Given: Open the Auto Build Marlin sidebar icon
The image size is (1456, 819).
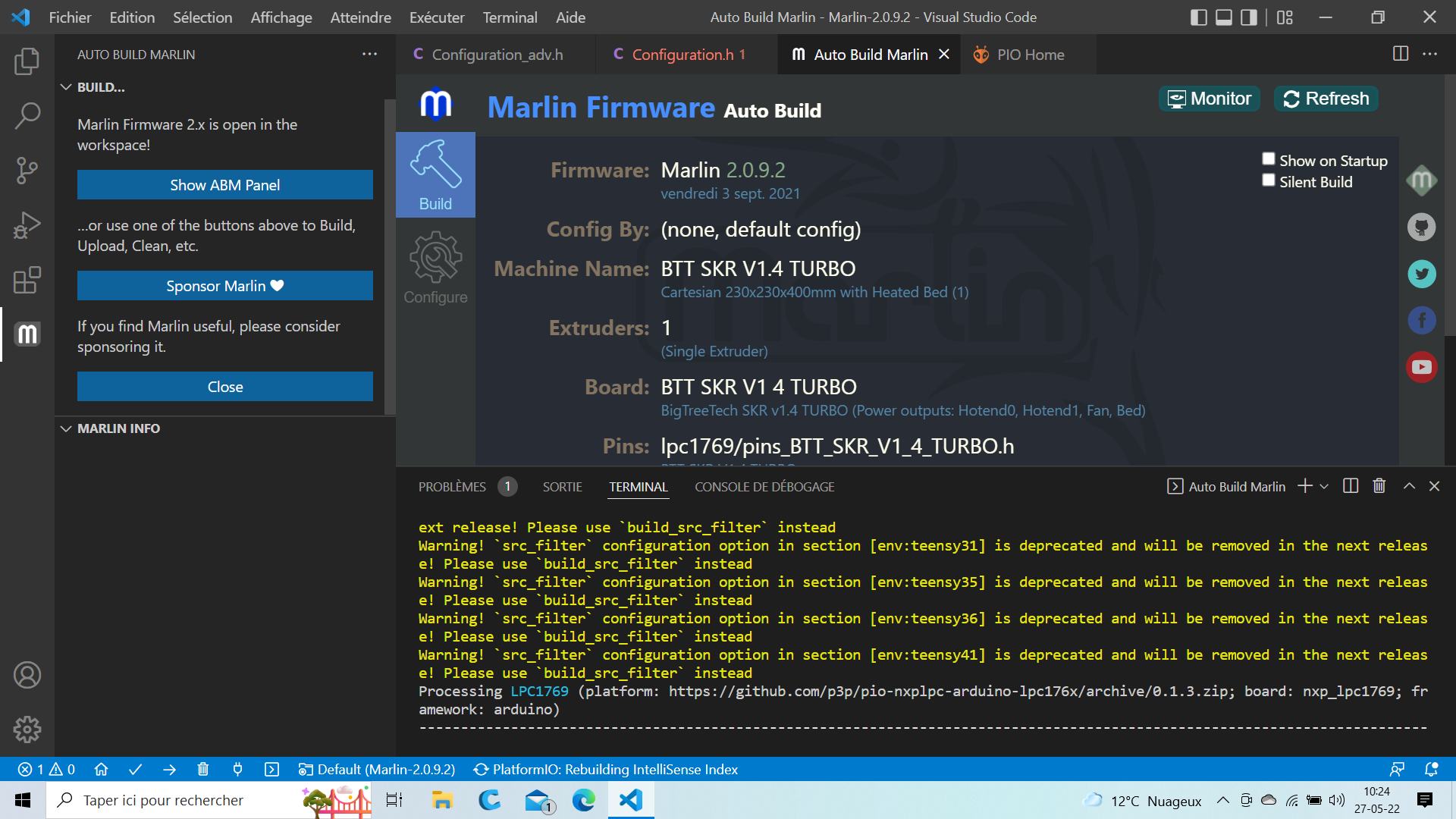Looking at the screenshot, I should 27,334.
